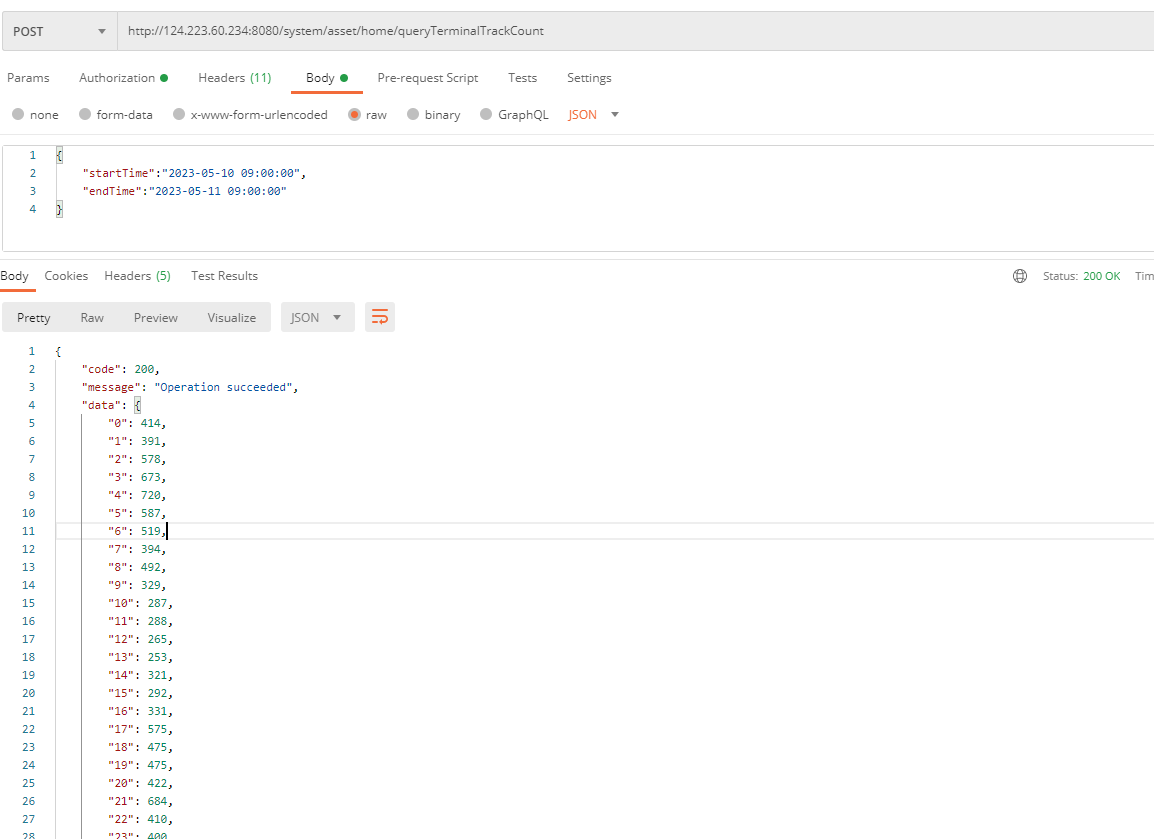
Task: Select the GraphQL body type option
Action: (487, 115)
